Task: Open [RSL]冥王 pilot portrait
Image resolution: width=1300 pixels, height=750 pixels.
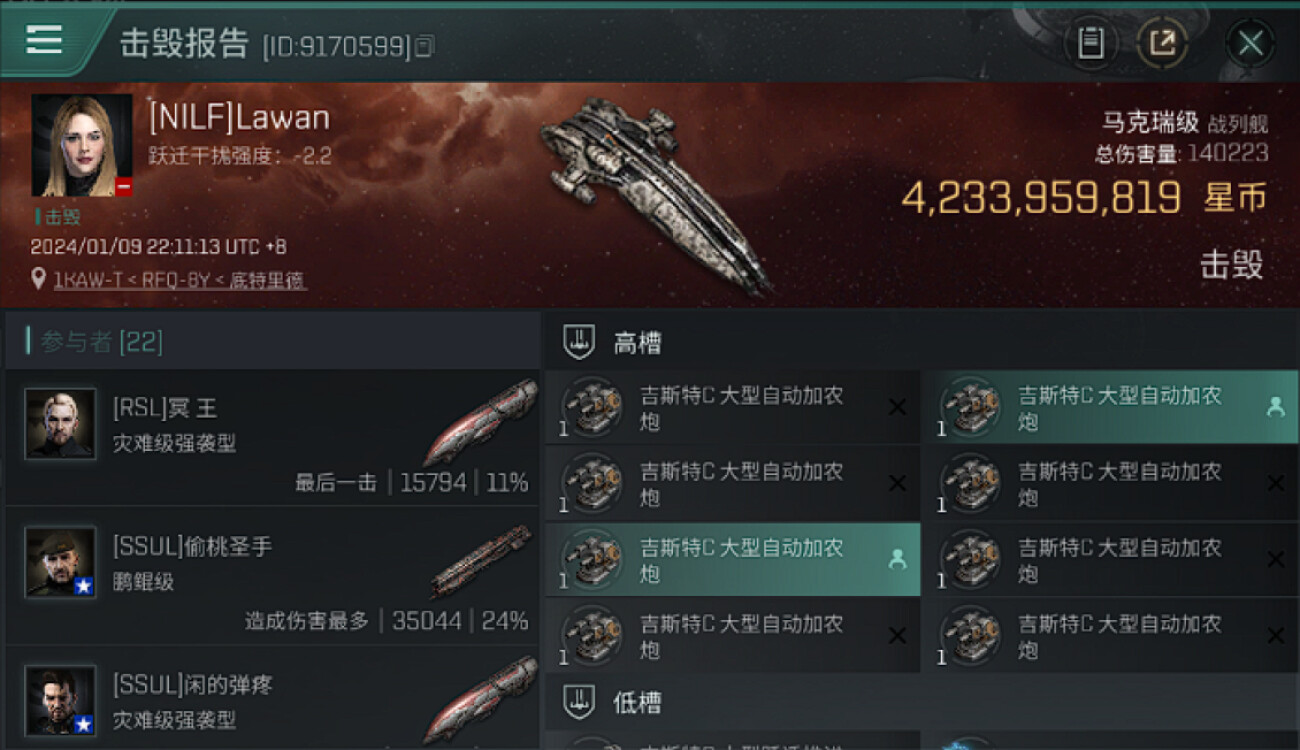Action: (x=60, y=424)
